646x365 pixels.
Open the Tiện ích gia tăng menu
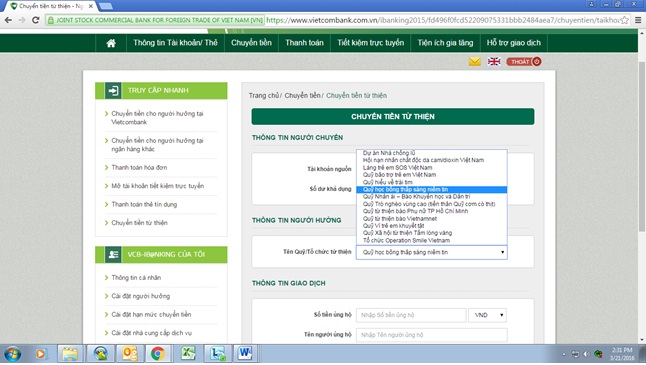coord(445,43)
